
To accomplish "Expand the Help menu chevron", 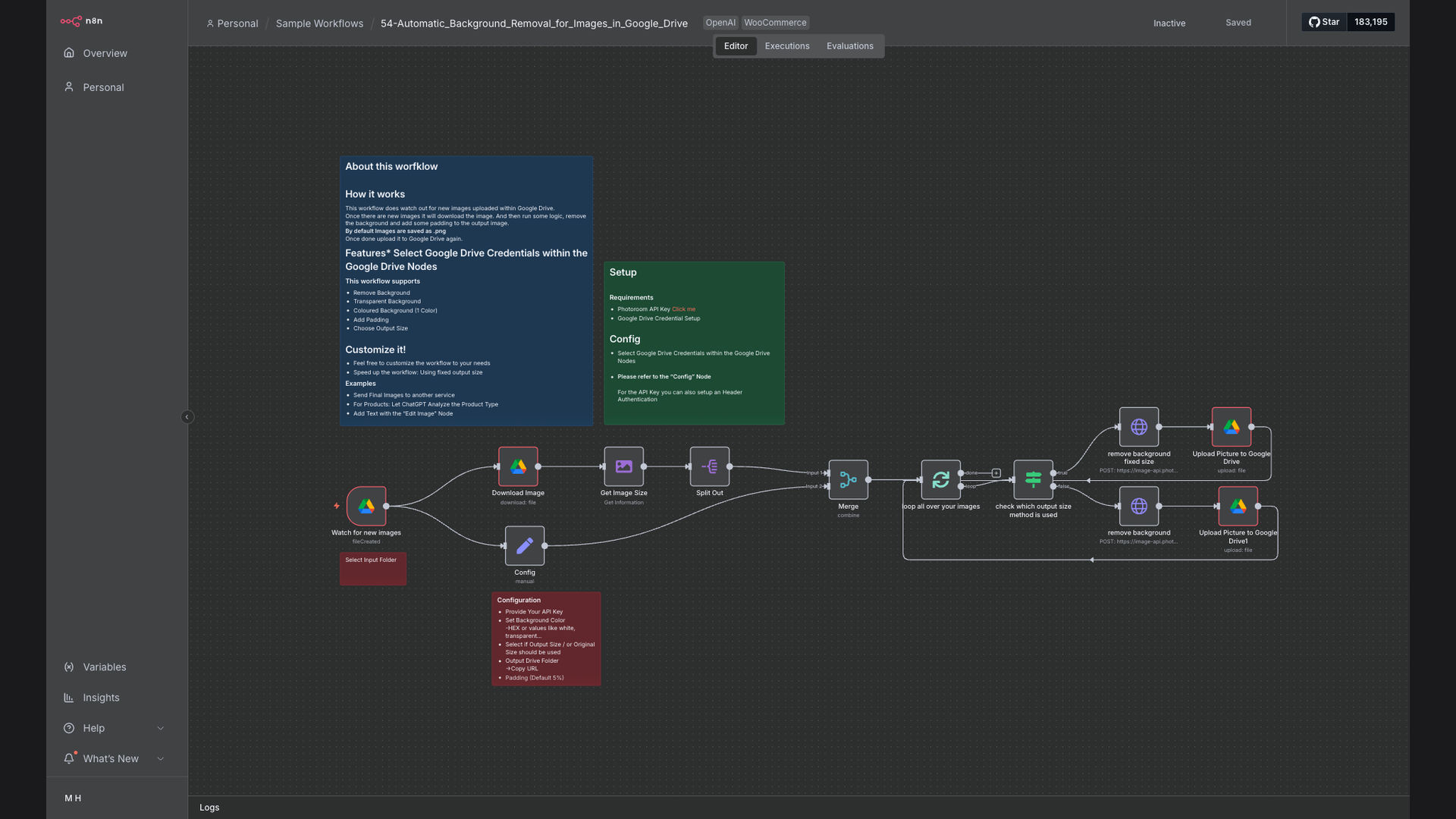I will 161,729.
